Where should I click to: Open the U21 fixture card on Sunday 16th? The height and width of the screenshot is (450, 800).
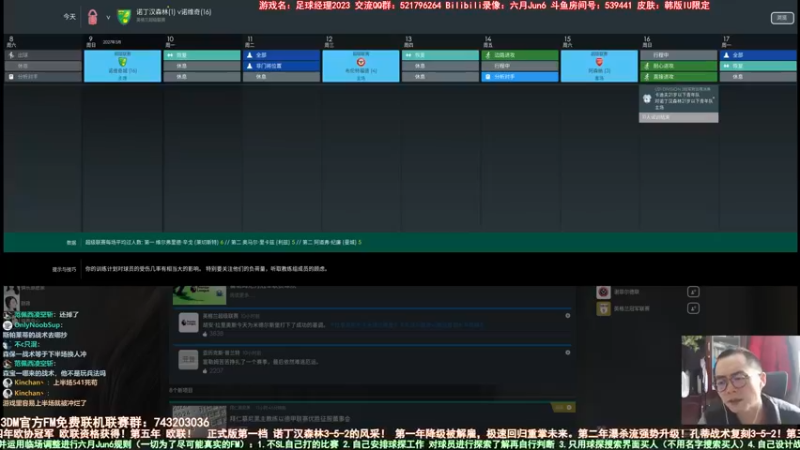[679, 99]
